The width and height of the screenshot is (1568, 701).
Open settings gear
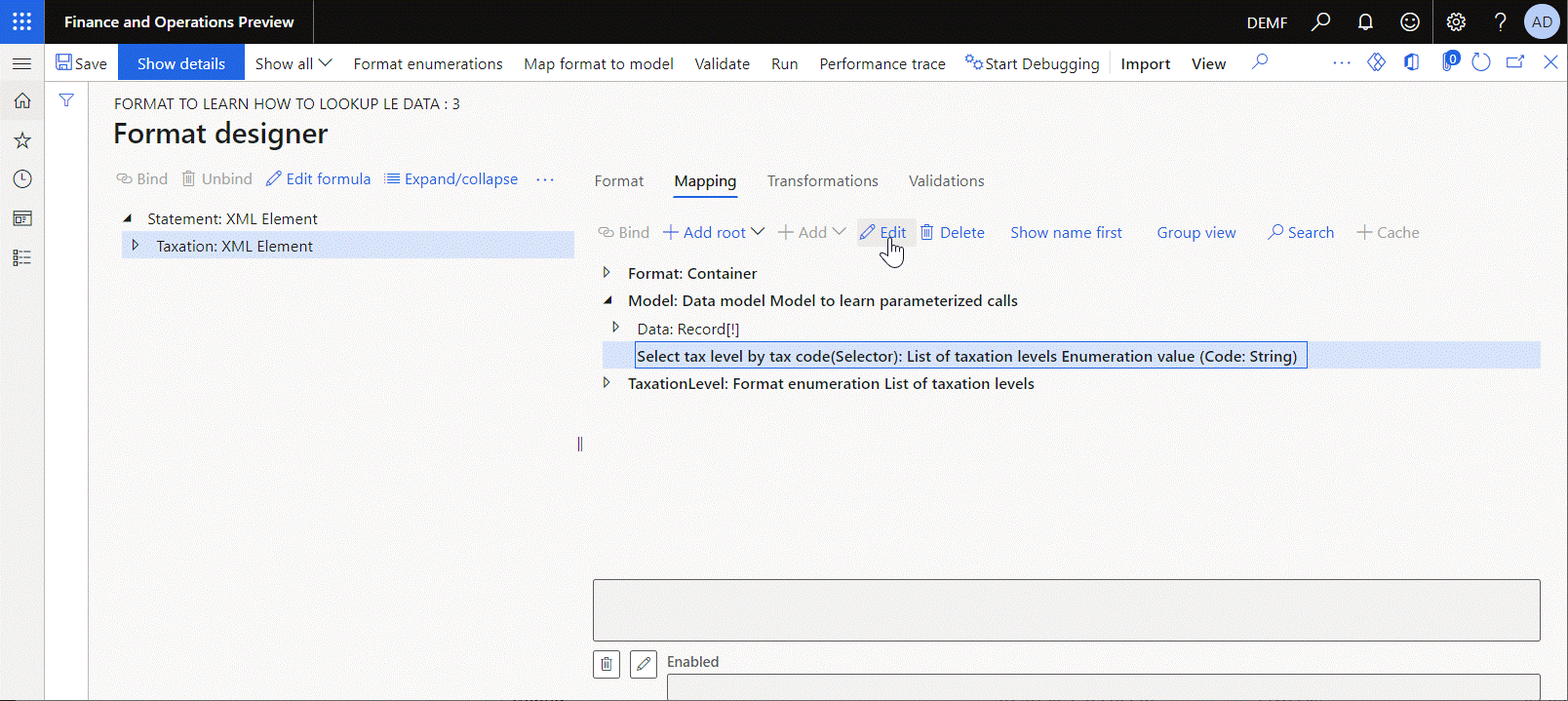click(x=1456, y=21)
